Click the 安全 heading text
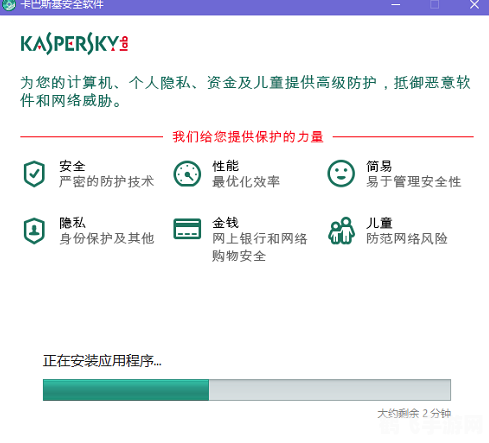The height and width of the screenshot is (443, 489). click(x=72, y=166)
